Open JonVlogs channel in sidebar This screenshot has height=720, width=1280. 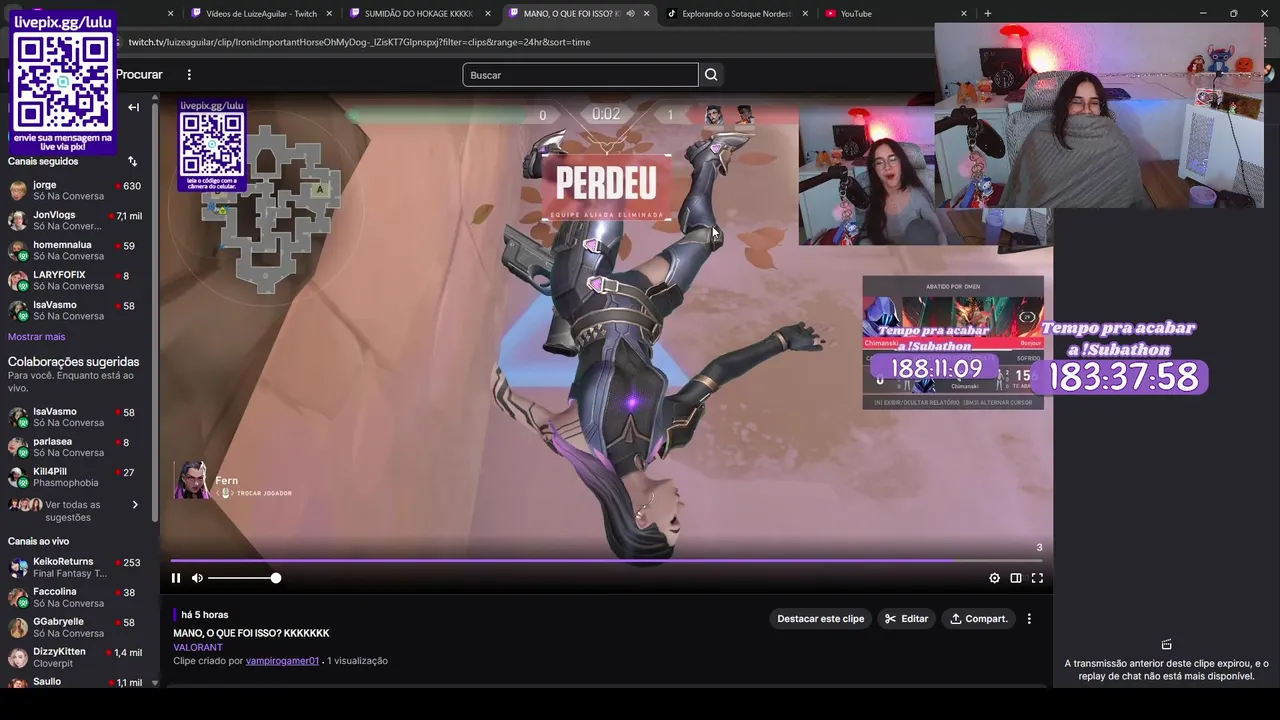pyautogui.click(x=75, y=221)
